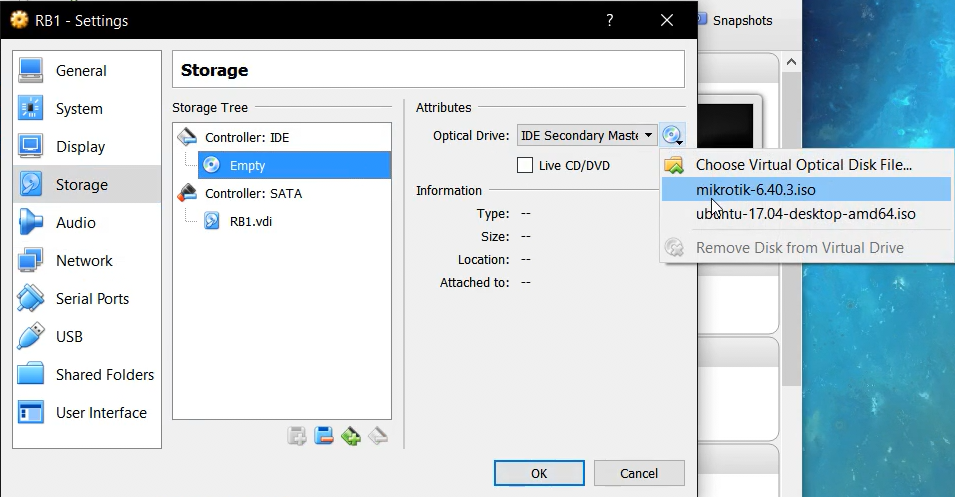This screenshot has width=955, height=497.
Task: Enable the Live CD/DVD checkbox
Action: pos(524,165)
